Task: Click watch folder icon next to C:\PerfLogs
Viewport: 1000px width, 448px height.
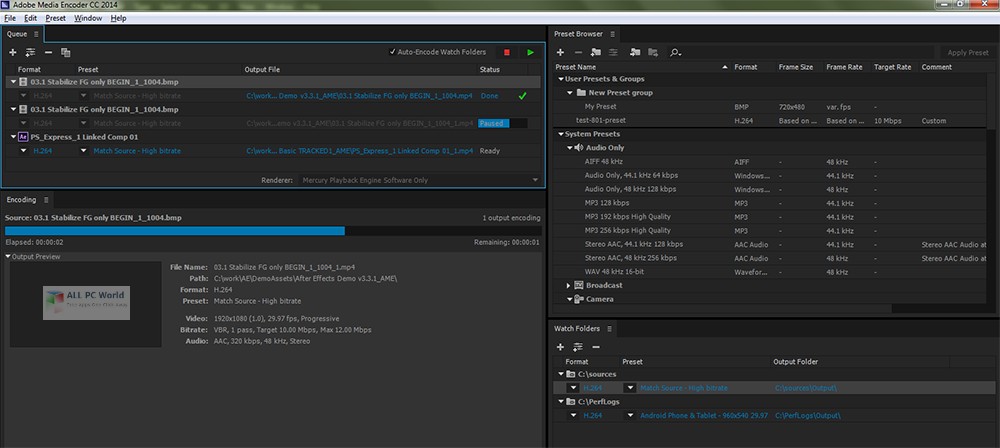Action: coord(570,401)
